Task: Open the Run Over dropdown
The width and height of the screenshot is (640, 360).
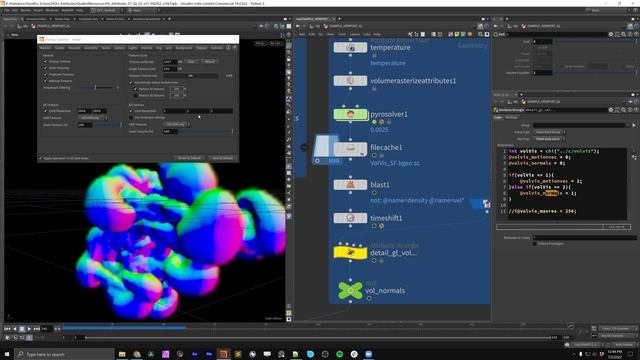Action: coord(549,139)
